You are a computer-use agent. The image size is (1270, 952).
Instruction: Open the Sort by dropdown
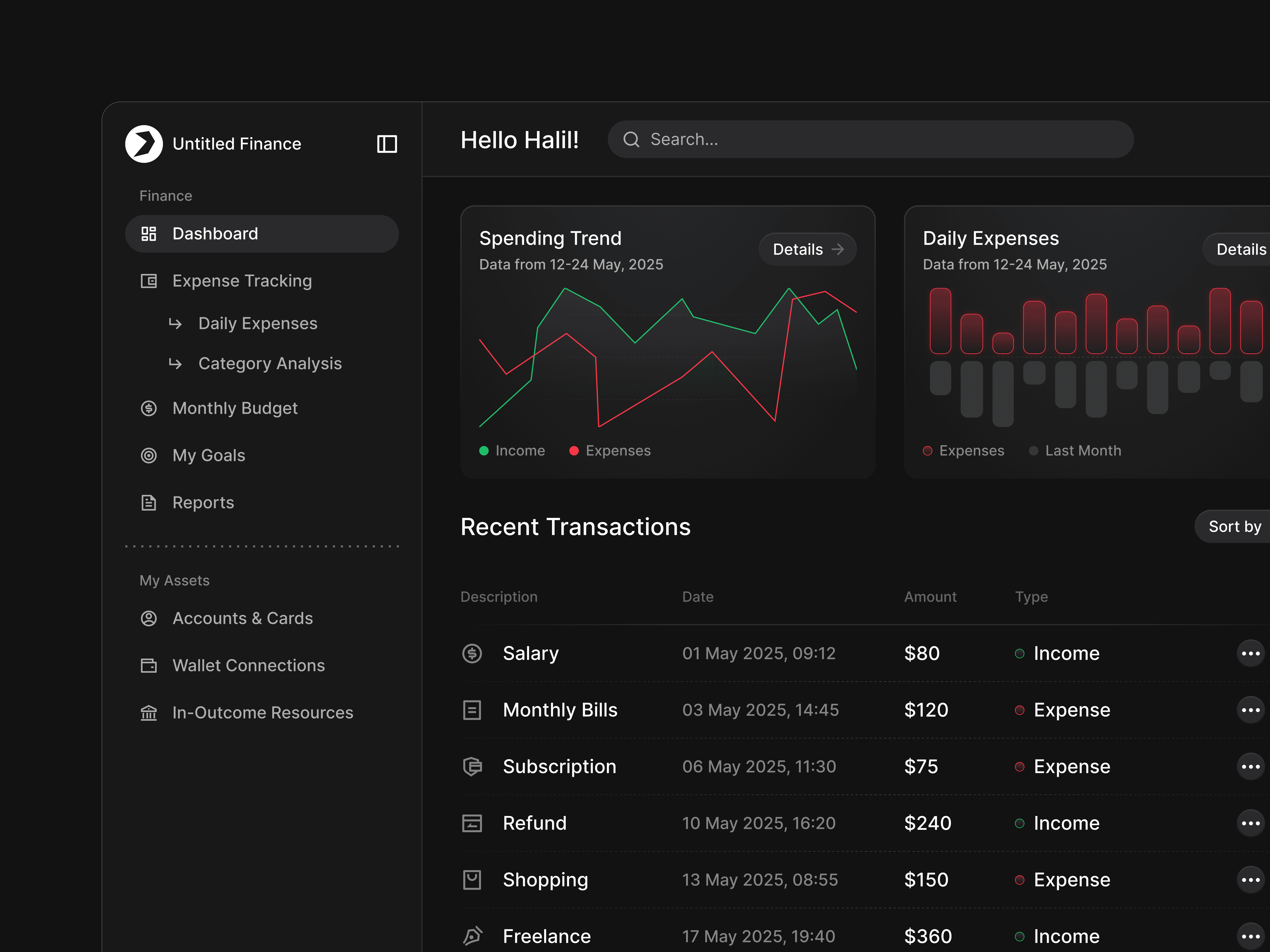1234,526
